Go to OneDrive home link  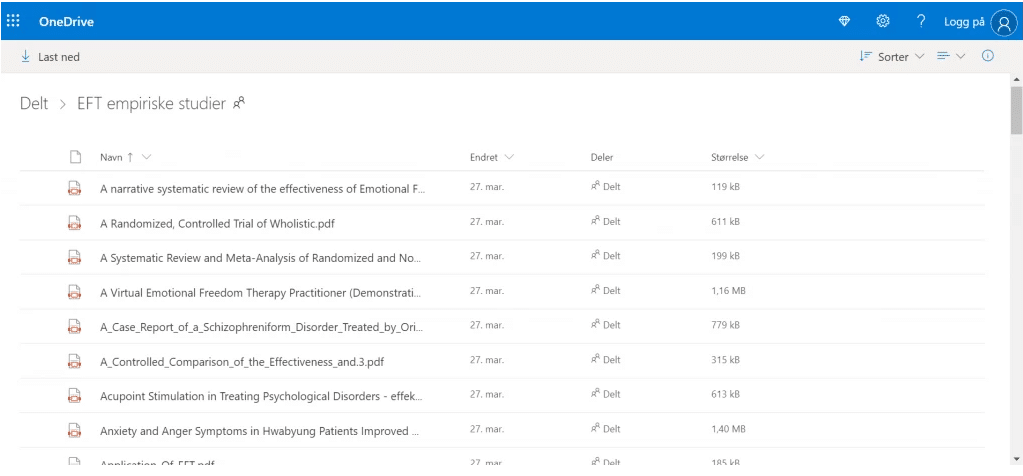[x=66, y=22]
